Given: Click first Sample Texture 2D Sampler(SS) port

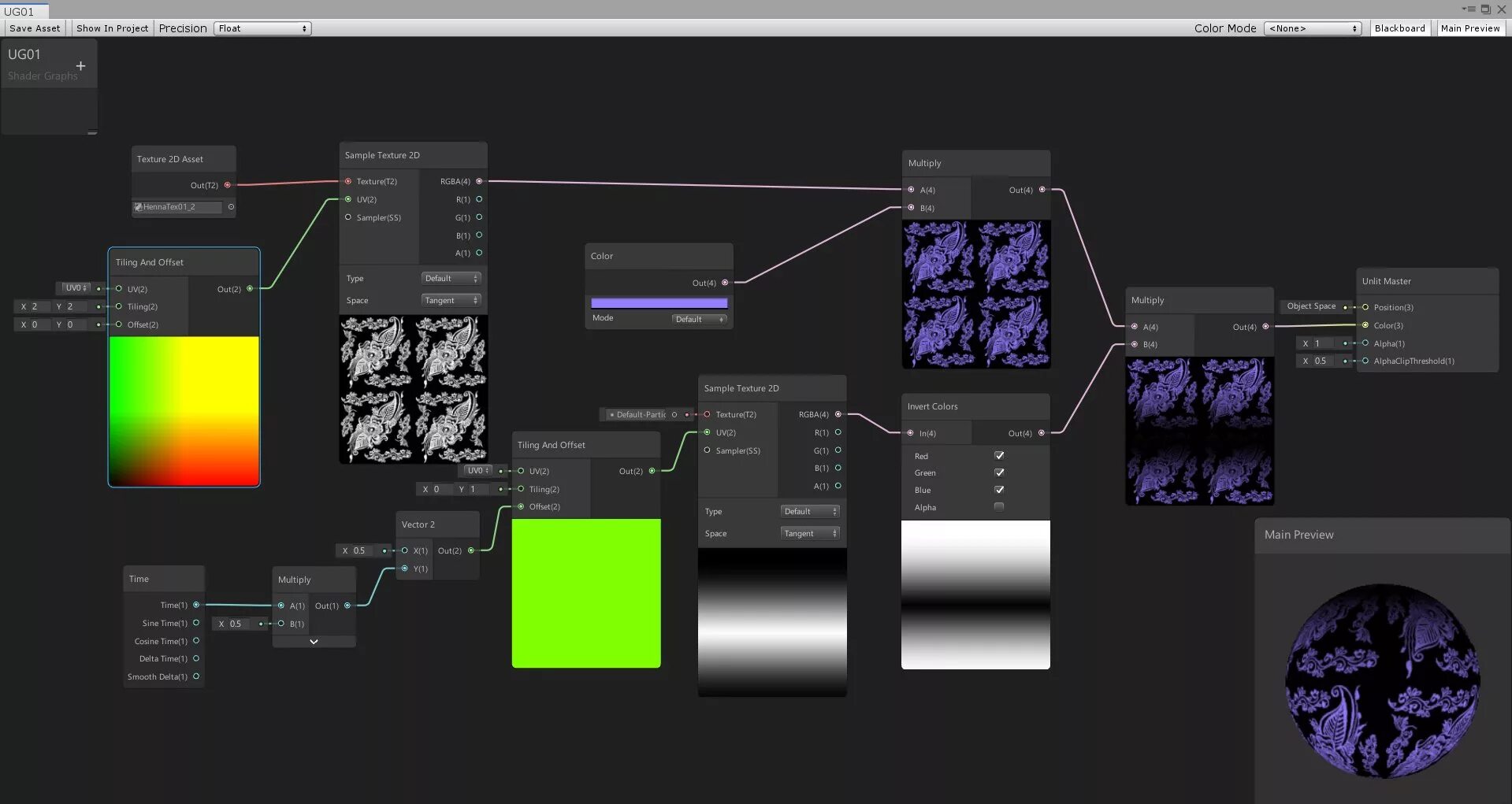Looking at the screenshot, I should point(348,217).
